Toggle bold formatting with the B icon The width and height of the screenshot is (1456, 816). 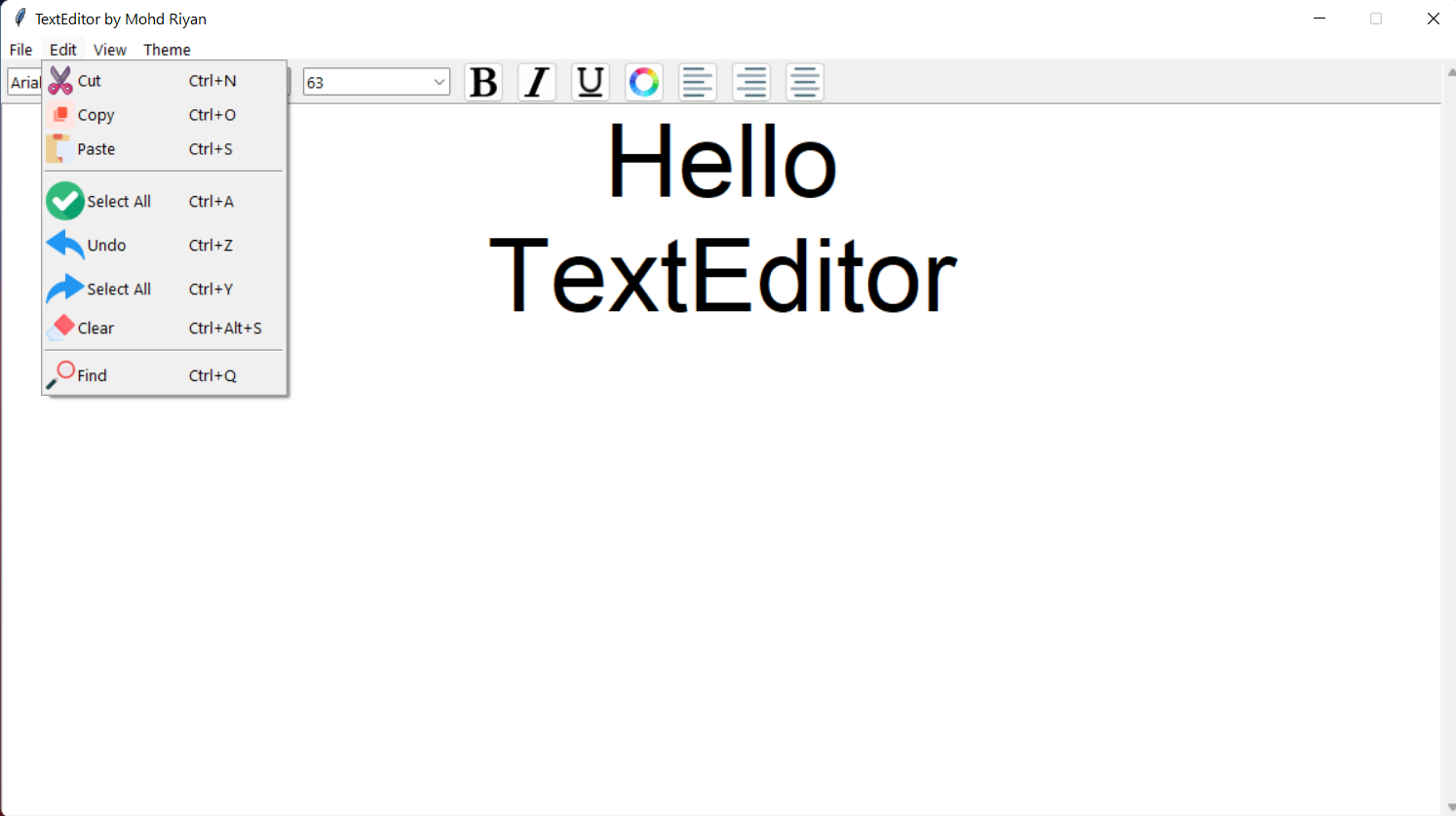(483, 82)
